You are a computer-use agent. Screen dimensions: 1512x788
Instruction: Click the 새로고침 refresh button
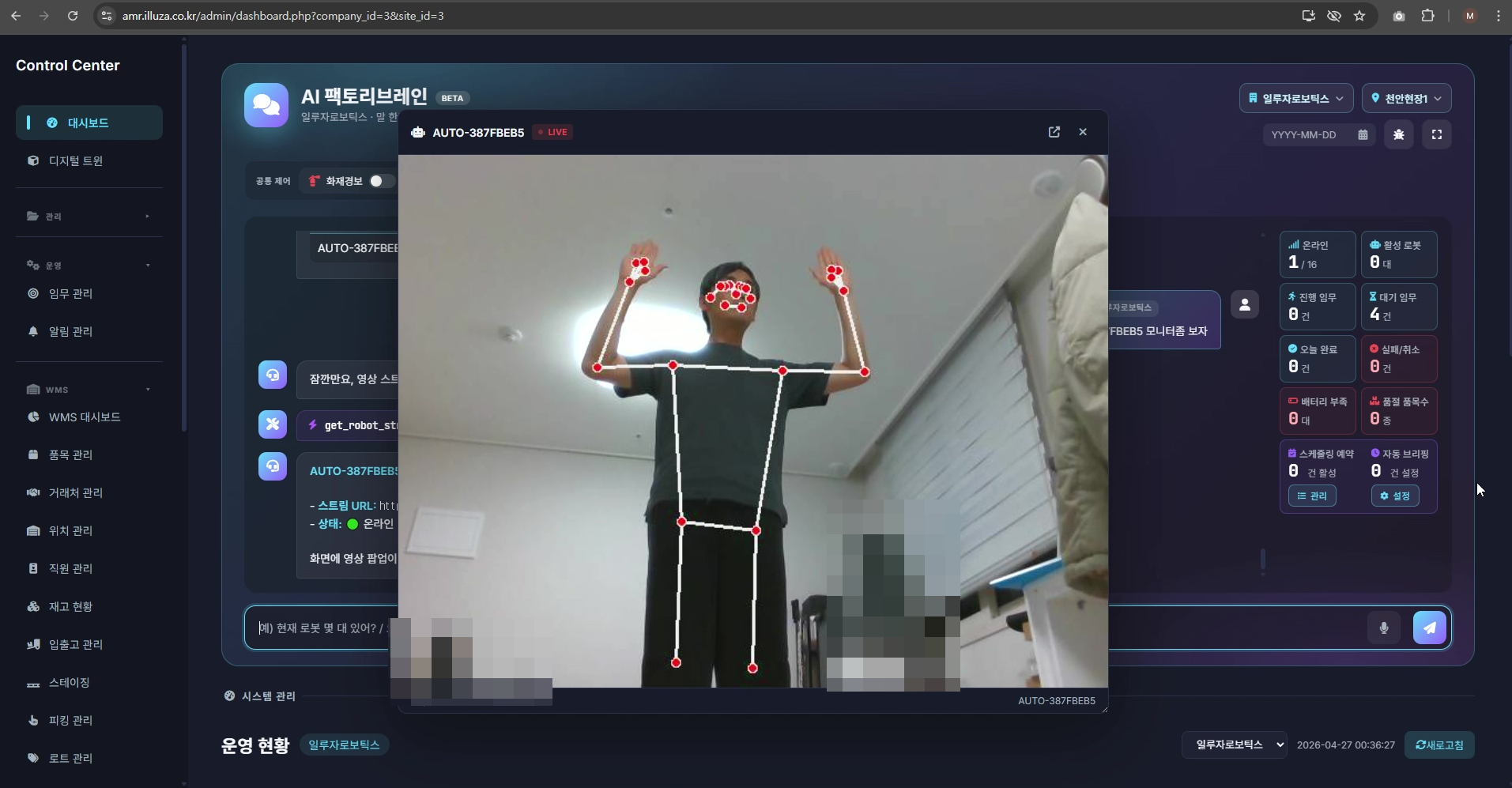point(1440,745)
